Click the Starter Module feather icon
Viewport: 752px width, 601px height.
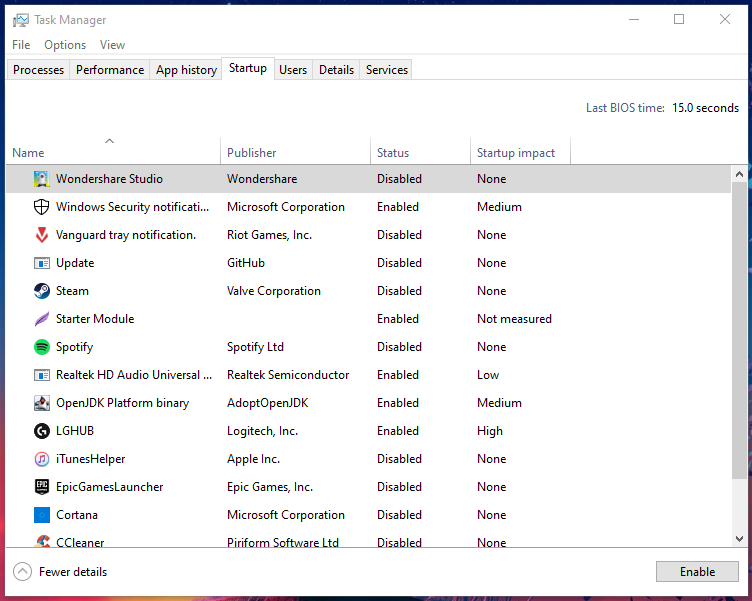42,319
